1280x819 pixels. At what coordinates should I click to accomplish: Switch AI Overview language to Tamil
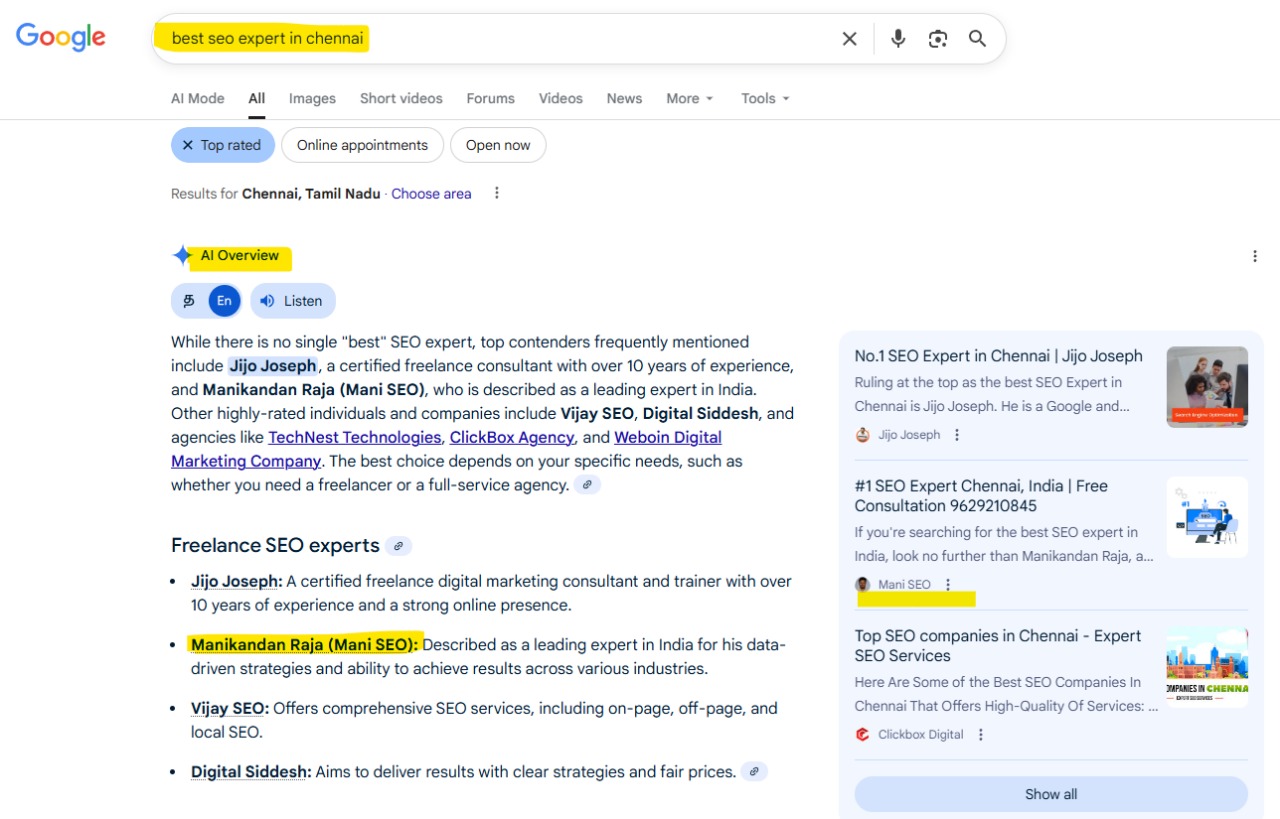[189, 301]
